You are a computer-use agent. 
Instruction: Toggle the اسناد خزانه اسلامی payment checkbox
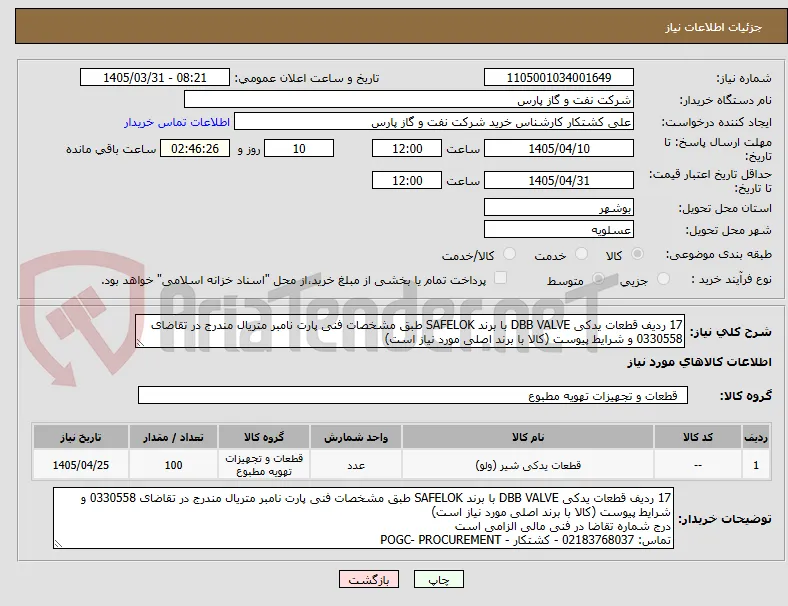pos(501,278)
